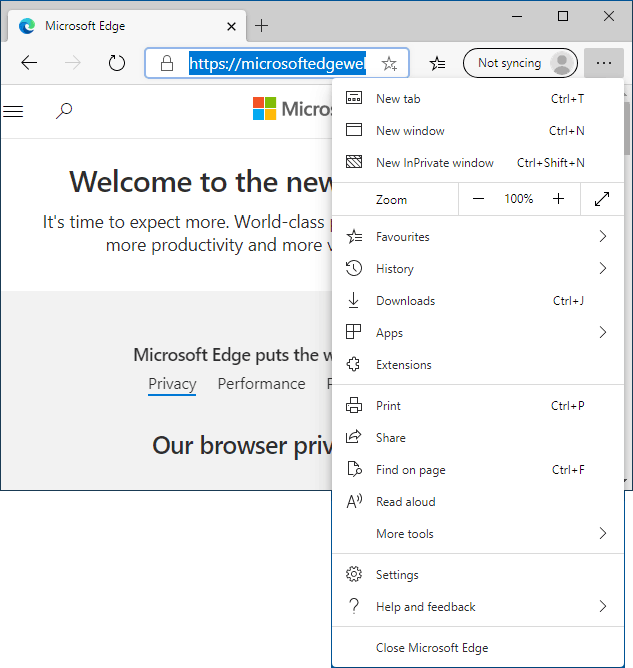Click the Apps grid icon
Image resolution: width=633 pixels, height=668 pixels.
point(354,332)
